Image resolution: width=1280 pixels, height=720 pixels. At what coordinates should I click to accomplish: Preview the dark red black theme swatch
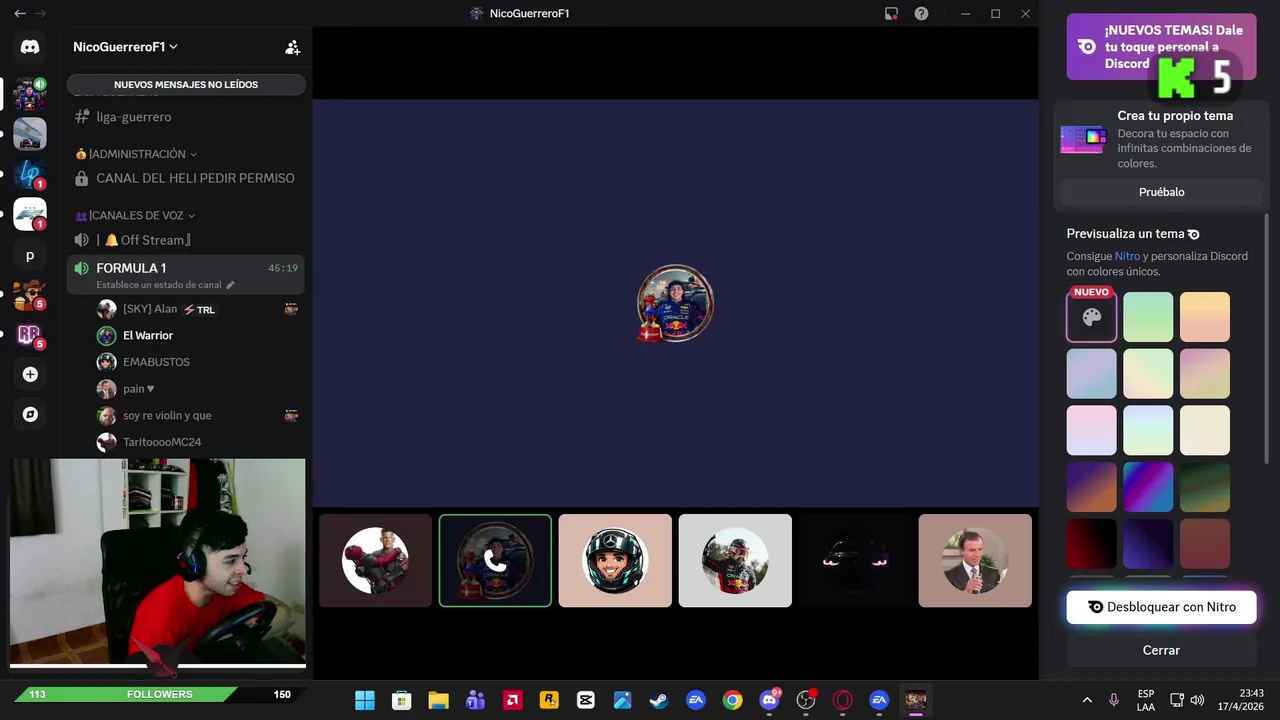tap(1091, 544)
